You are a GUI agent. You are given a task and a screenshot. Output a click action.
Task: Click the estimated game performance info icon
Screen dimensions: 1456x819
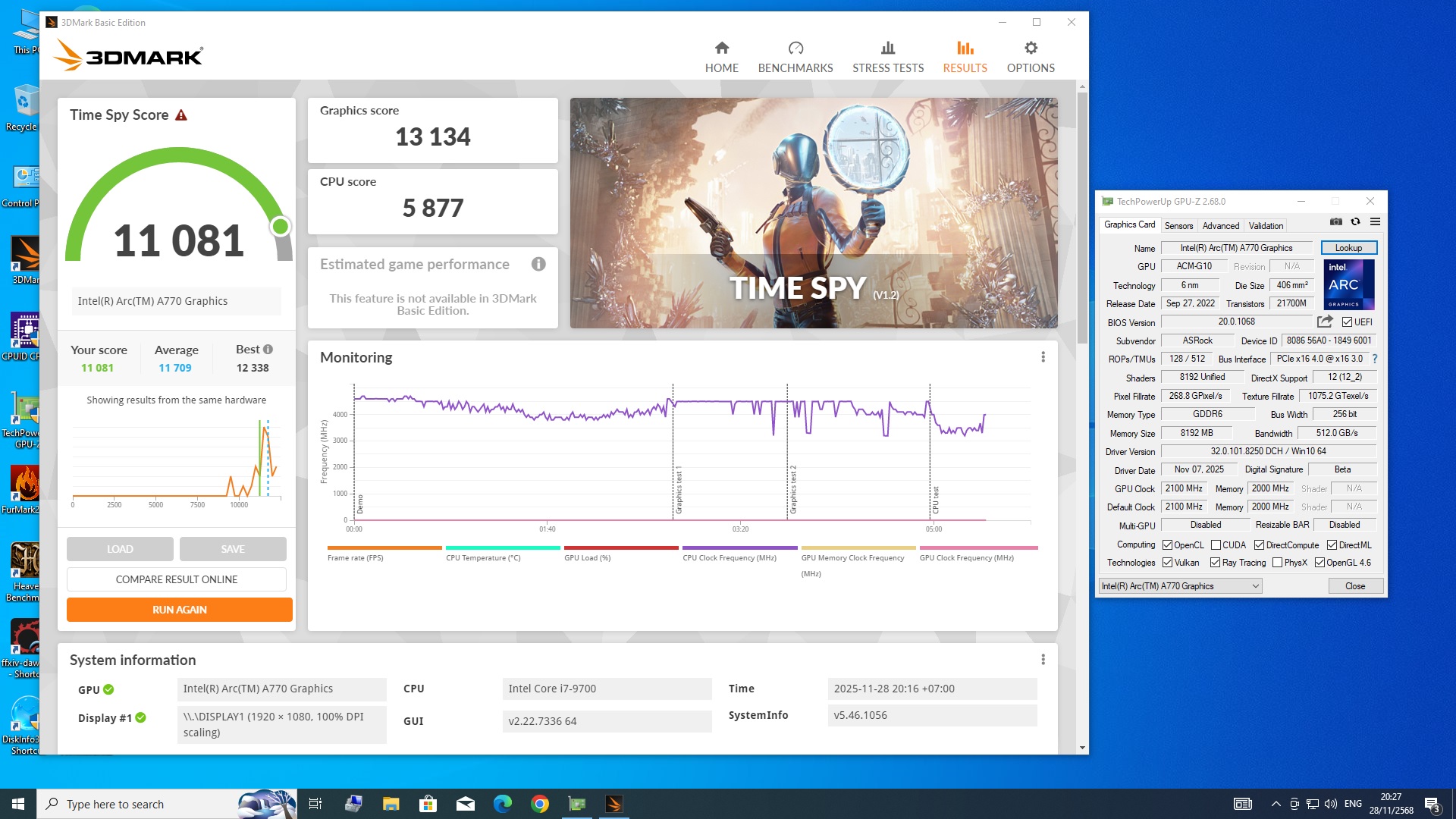(538, 264)
